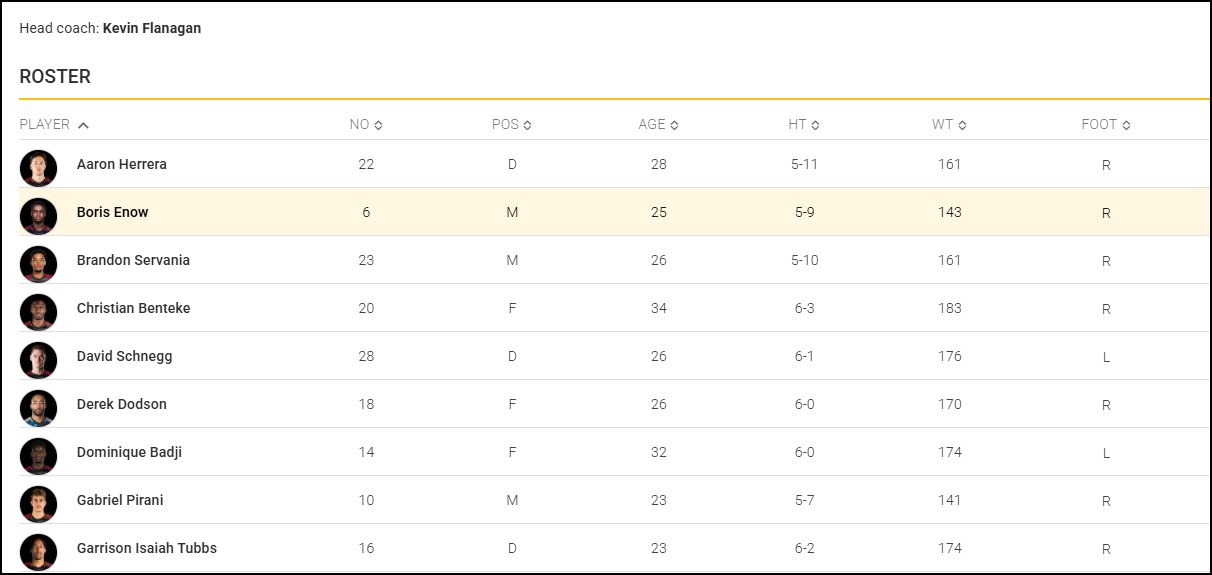
Task: Click head coach Kevin Flanagan name
Action: tap(152, 28)
